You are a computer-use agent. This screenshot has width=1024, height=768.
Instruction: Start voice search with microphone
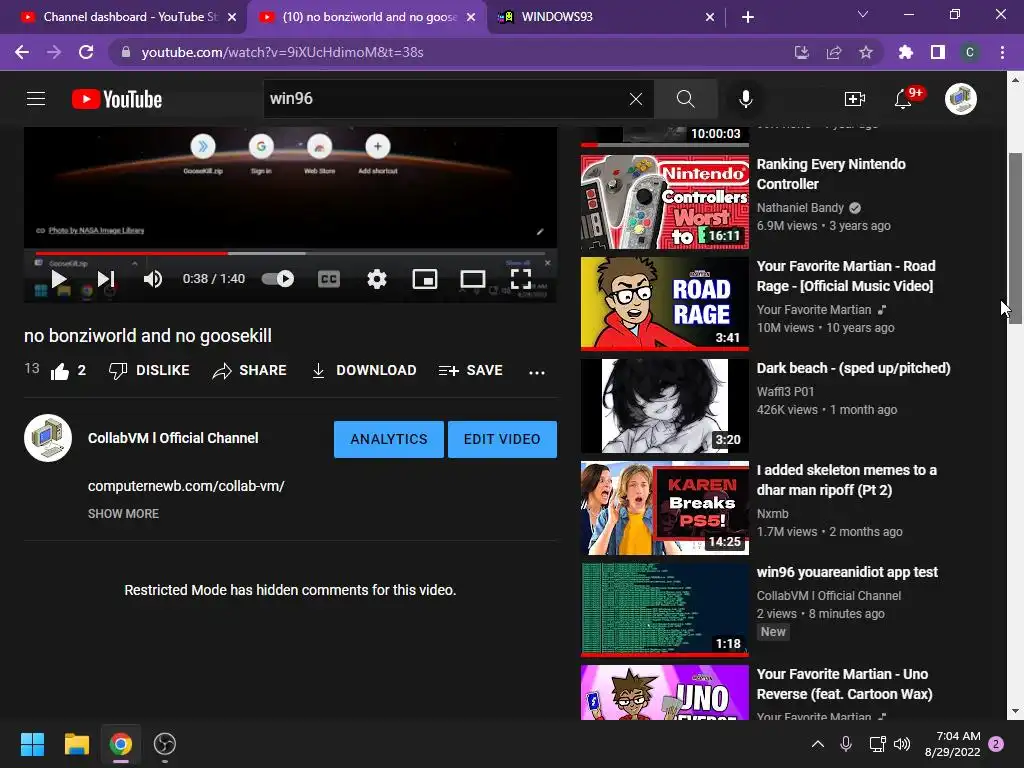coord(745,99)
